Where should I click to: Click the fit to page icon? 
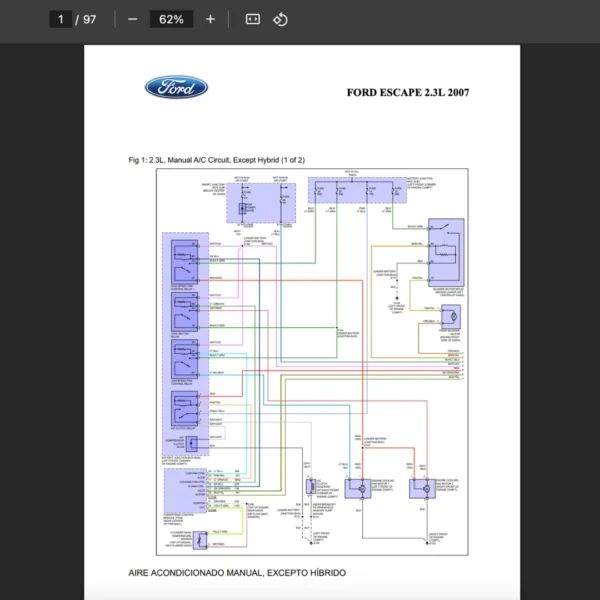253,19
